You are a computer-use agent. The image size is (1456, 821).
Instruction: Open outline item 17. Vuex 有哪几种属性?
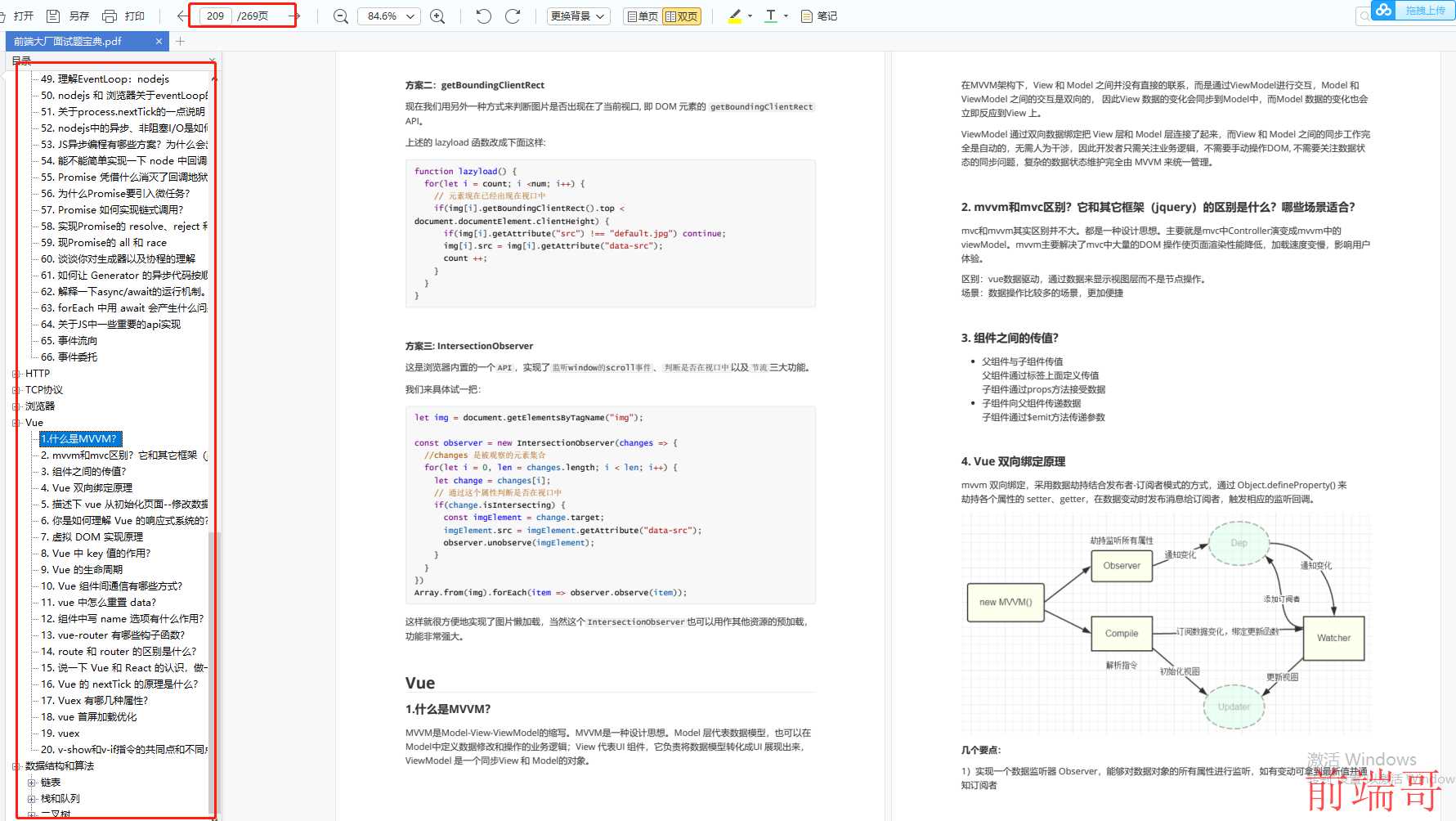click(95, 701)
